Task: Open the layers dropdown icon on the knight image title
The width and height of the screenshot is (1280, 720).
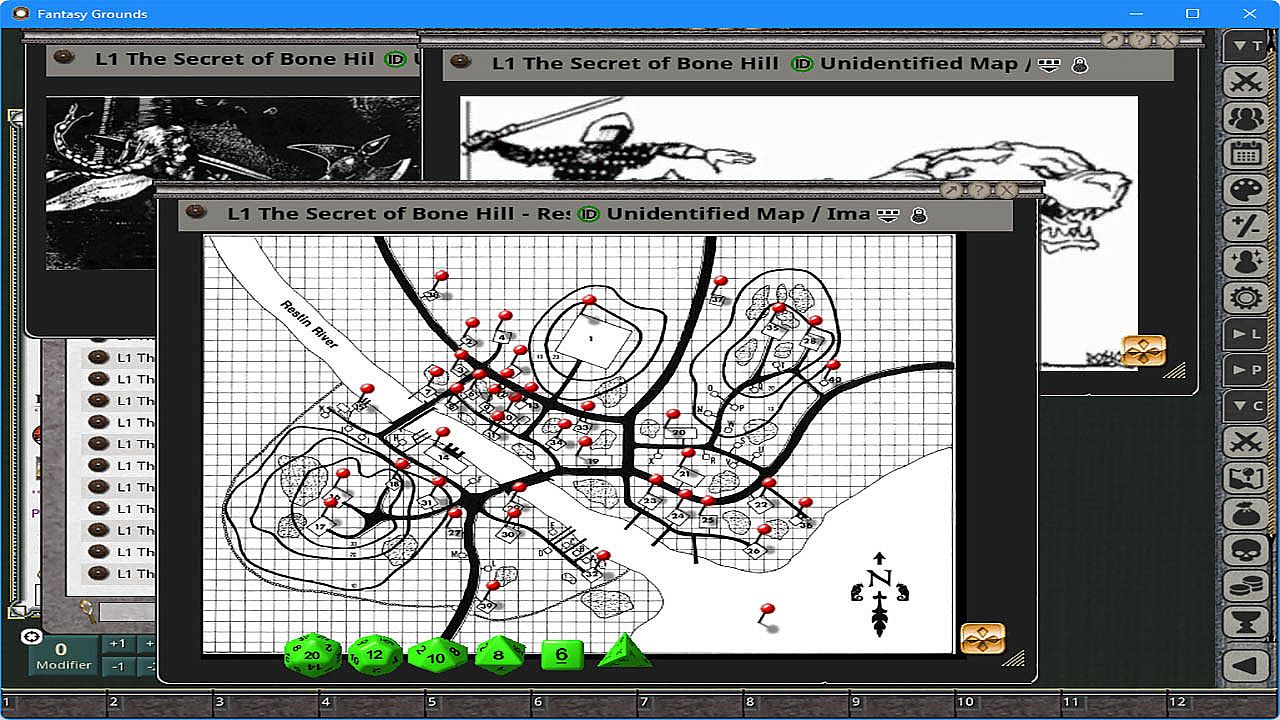Action: pyautogui.click(x=1048, y=65)
